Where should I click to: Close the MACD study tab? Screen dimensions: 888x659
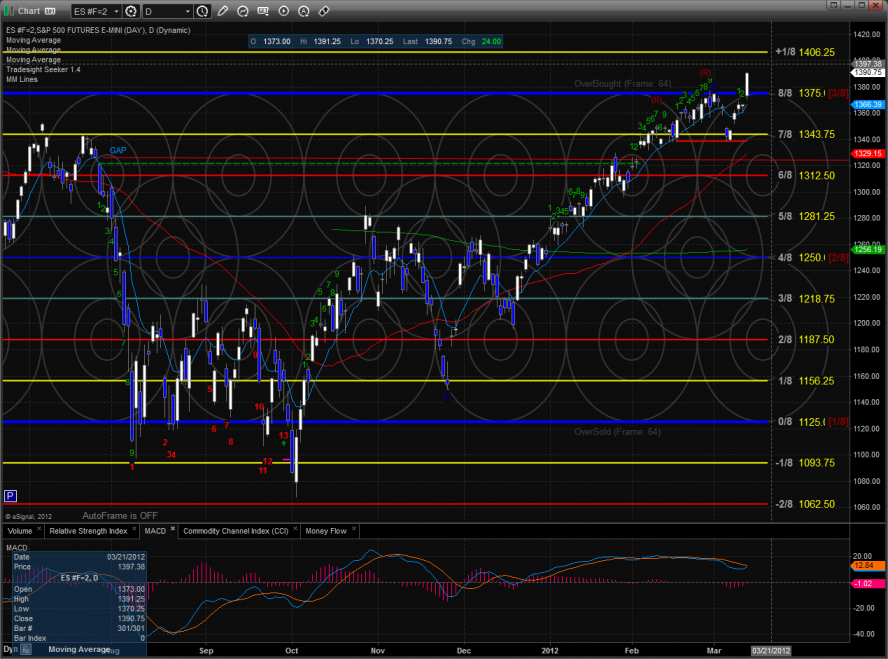click(x=172, y=528)
